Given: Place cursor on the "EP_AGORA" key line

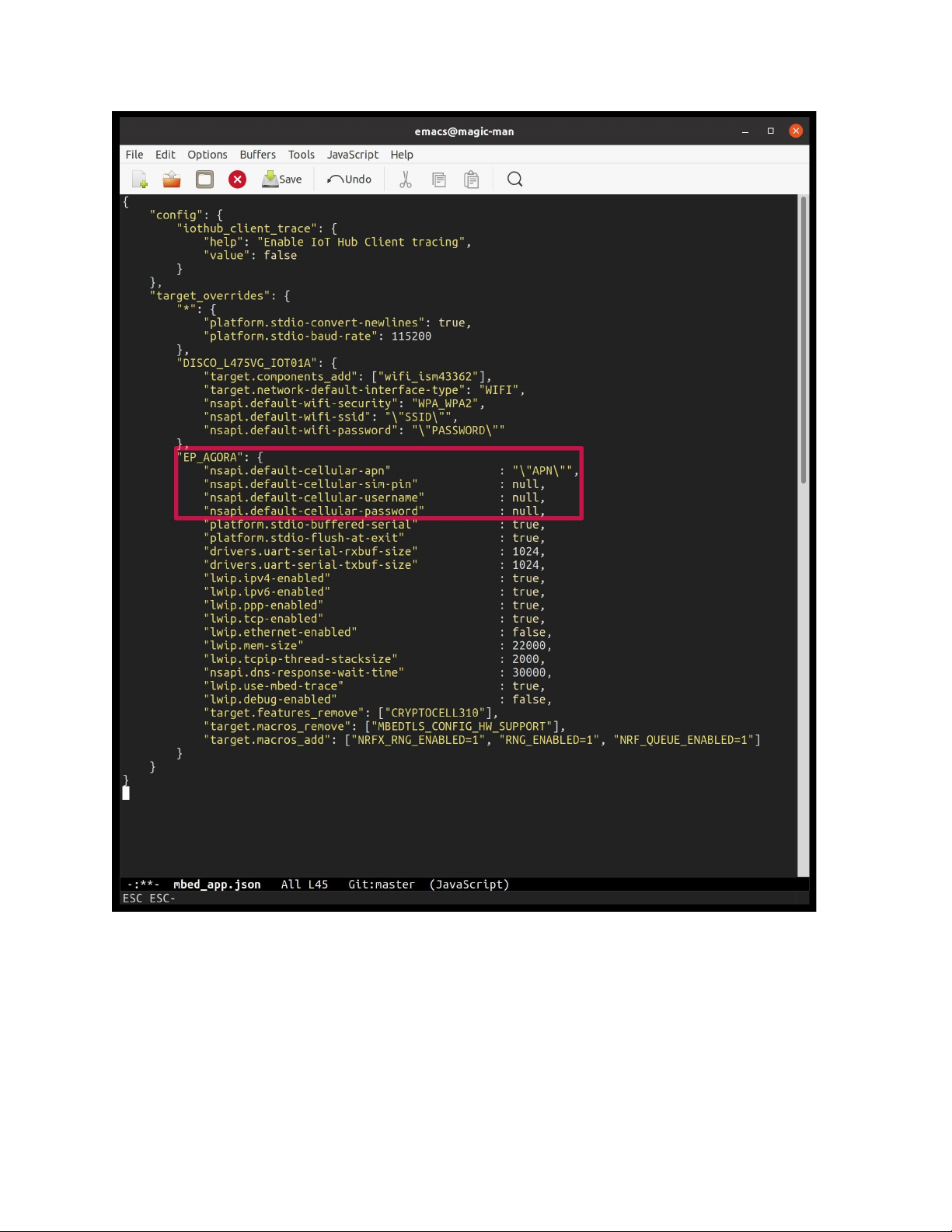Looking at the screenshot, I should (211, 458).
